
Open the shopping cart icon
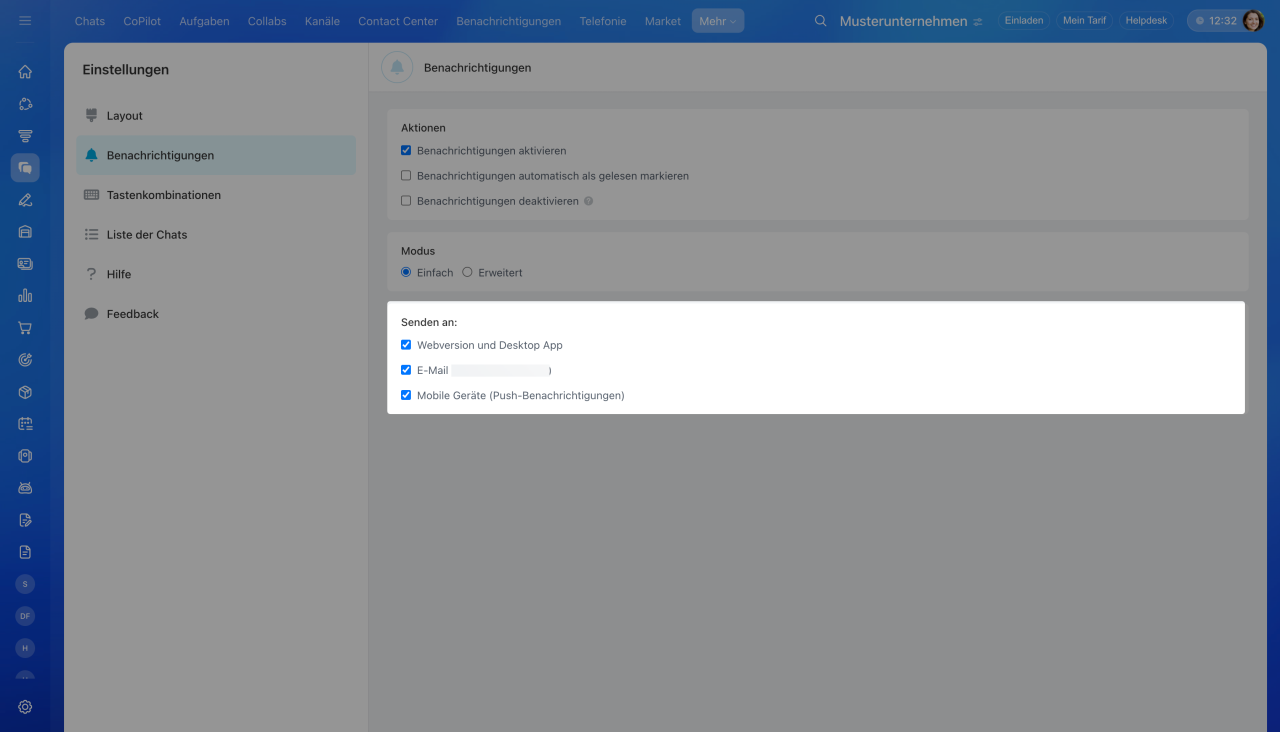pos(25,328)
